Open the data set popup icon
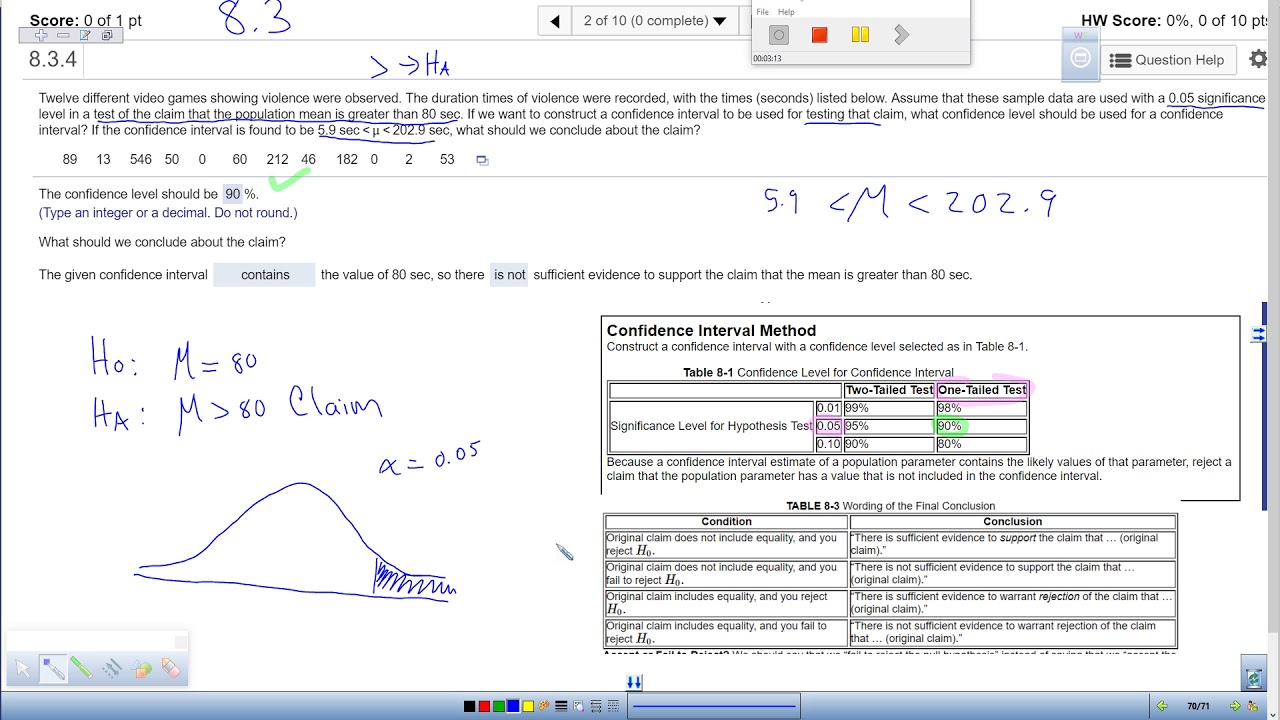 tap(482, 160)
